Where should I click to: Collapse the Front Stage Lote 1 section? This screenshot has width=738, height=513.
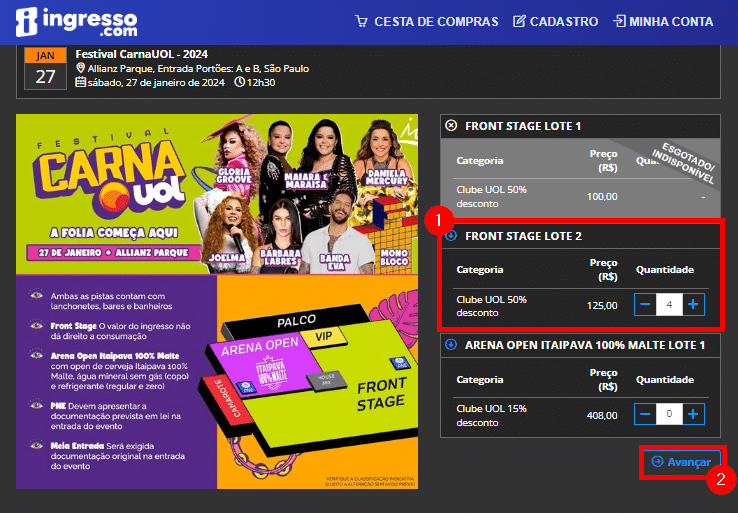pos(451,126)
